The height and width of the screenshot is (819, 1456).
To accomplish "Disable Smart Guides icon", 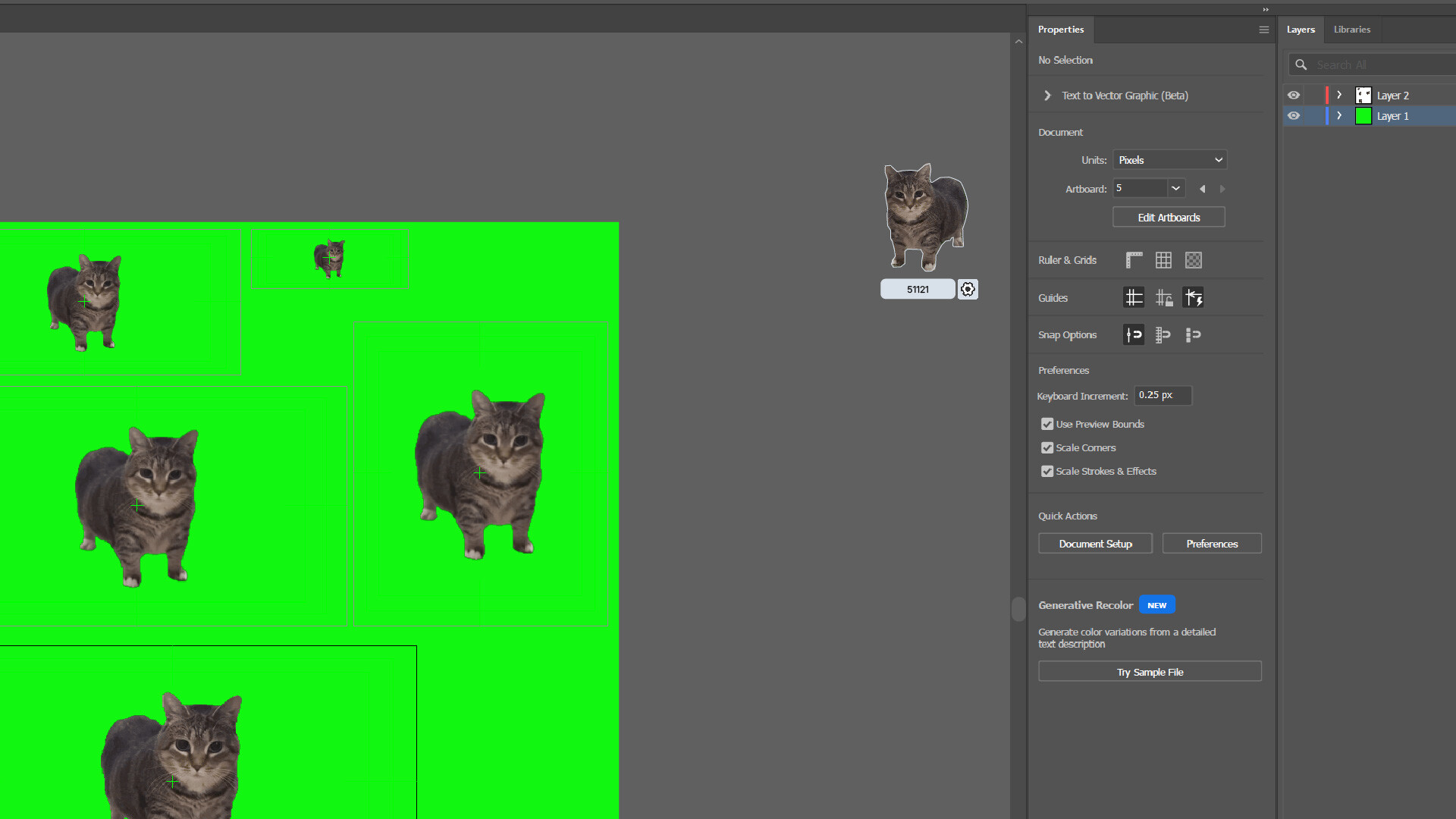I will [1194, 297].
